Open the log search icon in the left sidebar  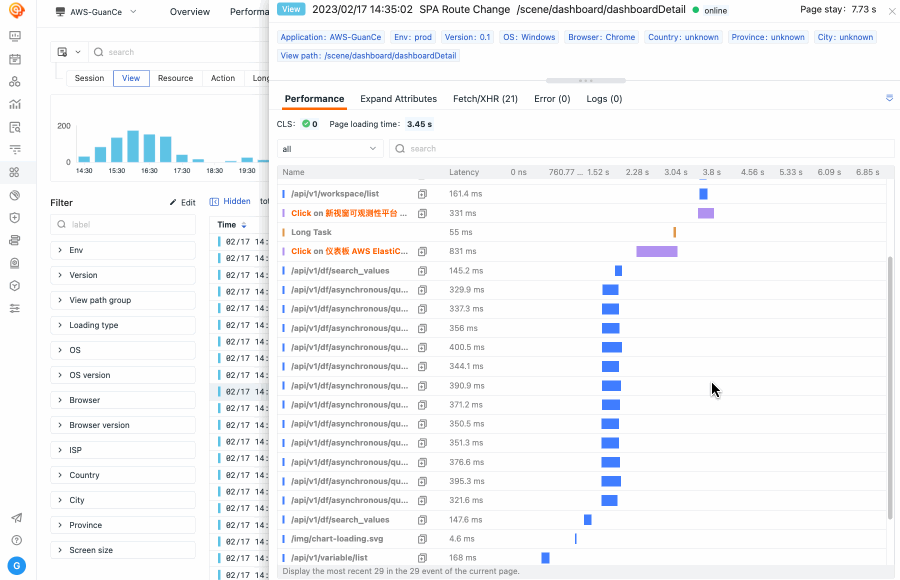point(15,127)
